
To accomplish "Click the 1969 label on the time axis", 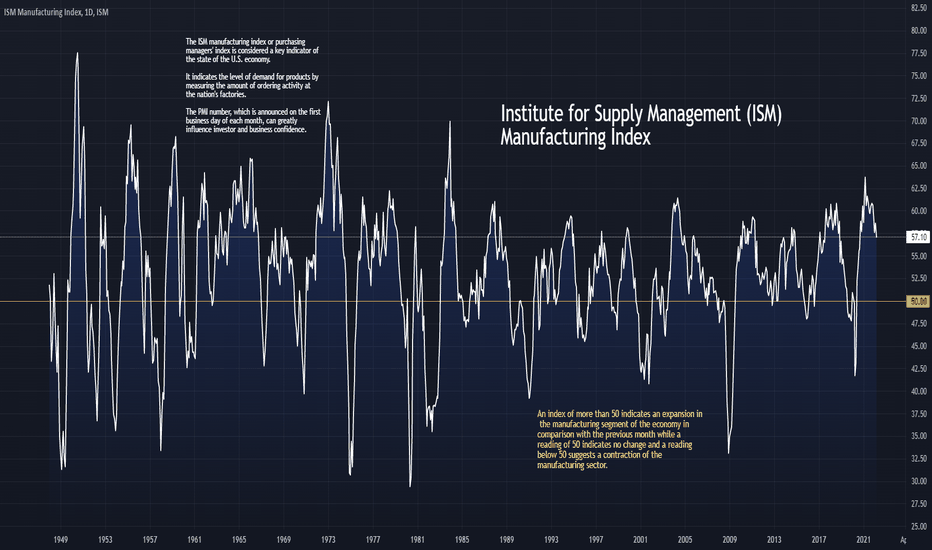I will tap(284, 540).
